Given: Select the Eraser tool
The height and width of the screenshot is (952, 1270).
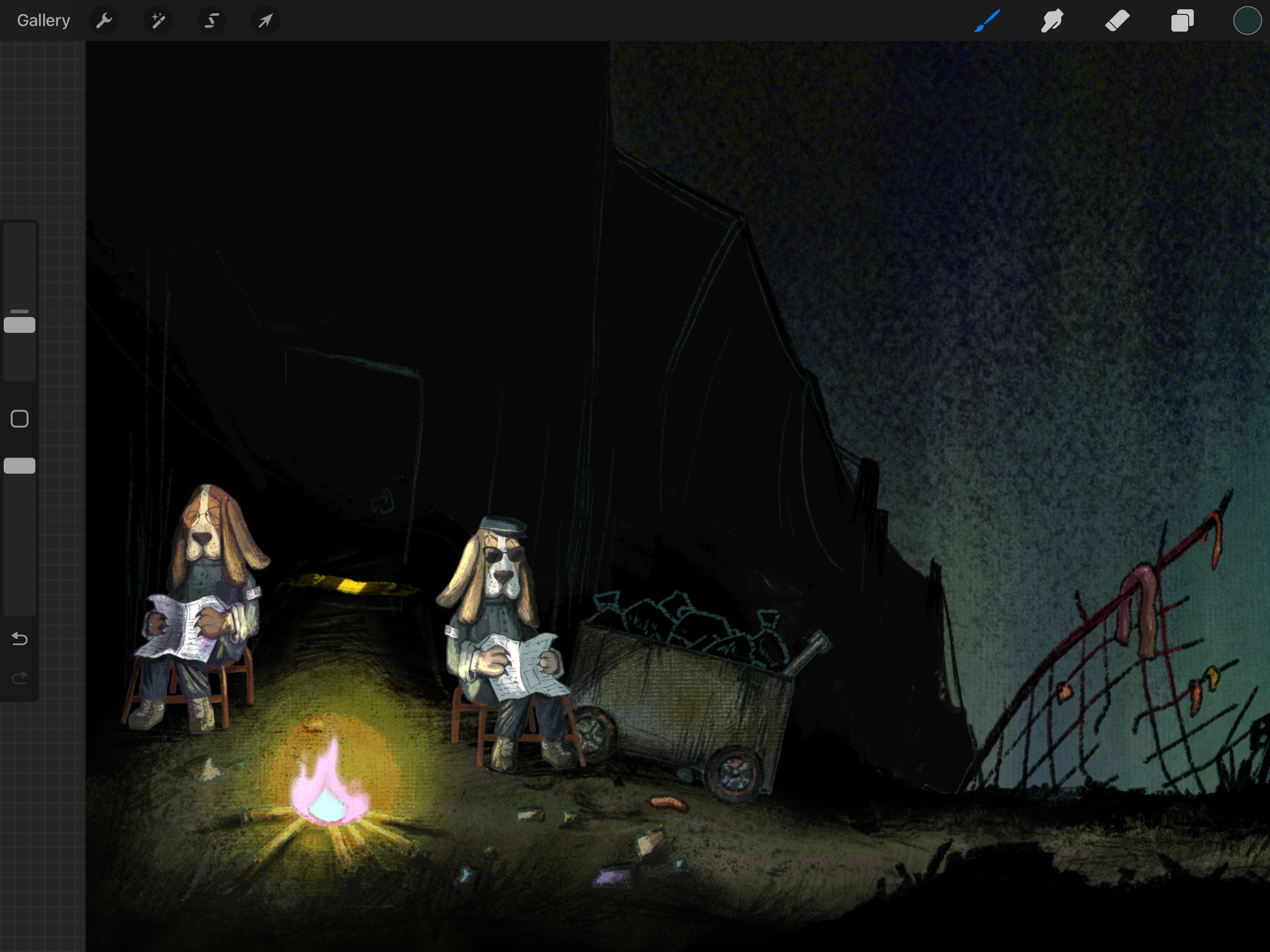Looking at the screenshot, I should tap(1117, 20).
